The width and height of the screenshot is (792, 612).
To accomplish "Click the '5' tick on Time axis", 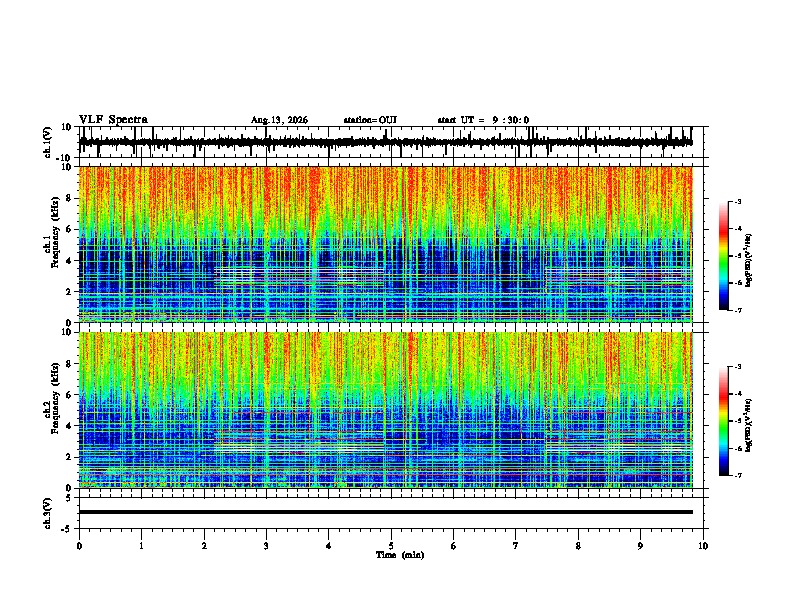I will tap(391, 546).
